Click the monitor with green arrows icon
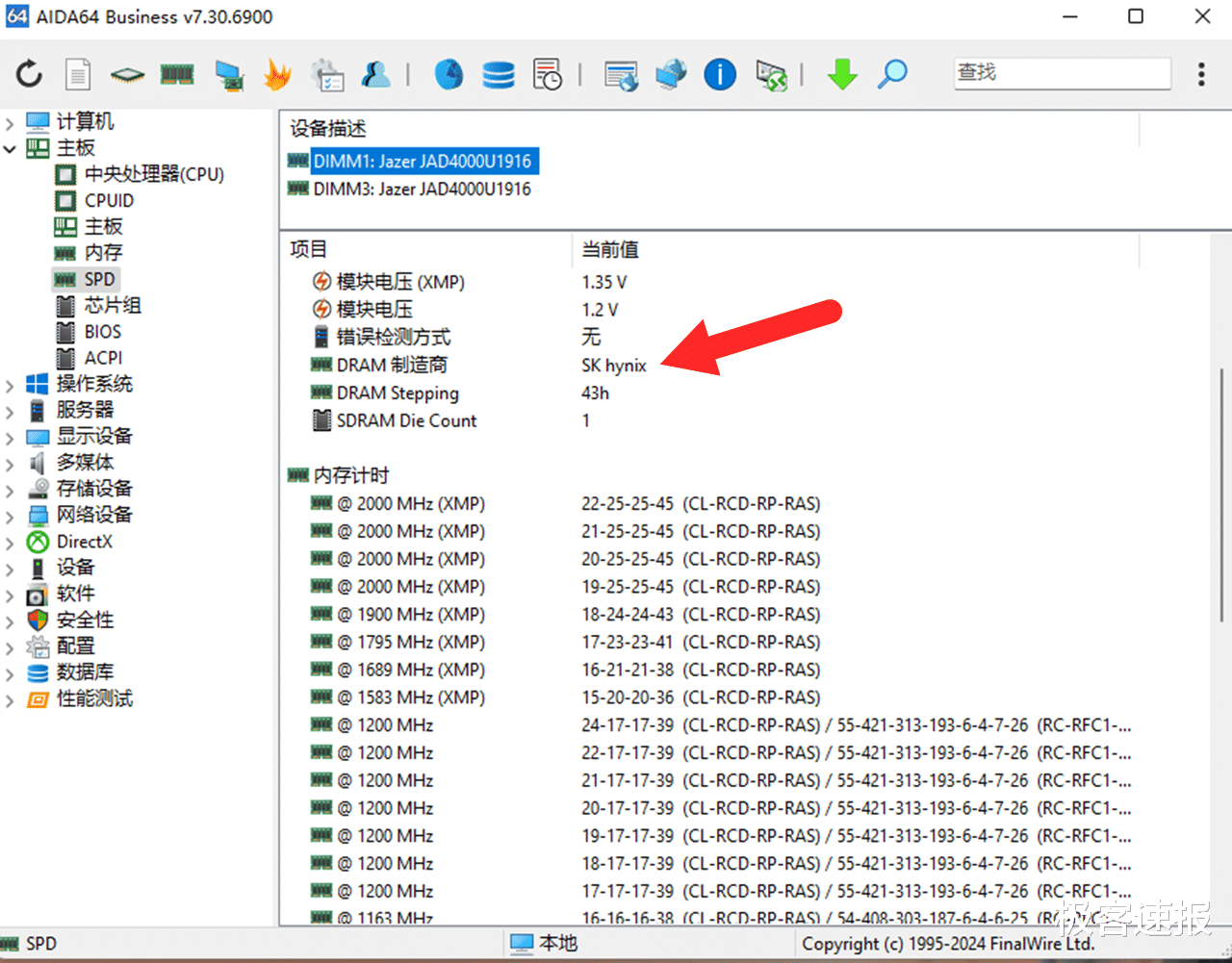The height and width of the screenshot is (963, 1232). [x=771, y=74]
